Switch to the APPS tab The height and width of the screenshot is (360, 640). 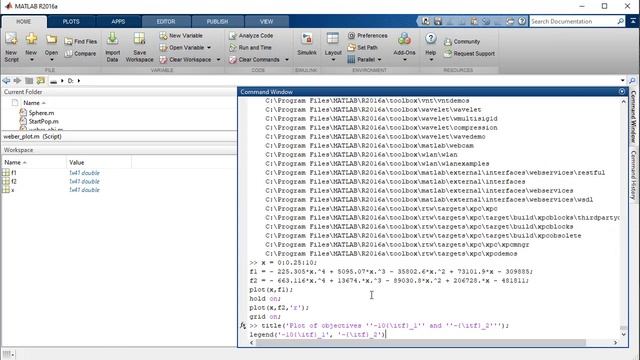pyautogui.click(x=118, y=22)
